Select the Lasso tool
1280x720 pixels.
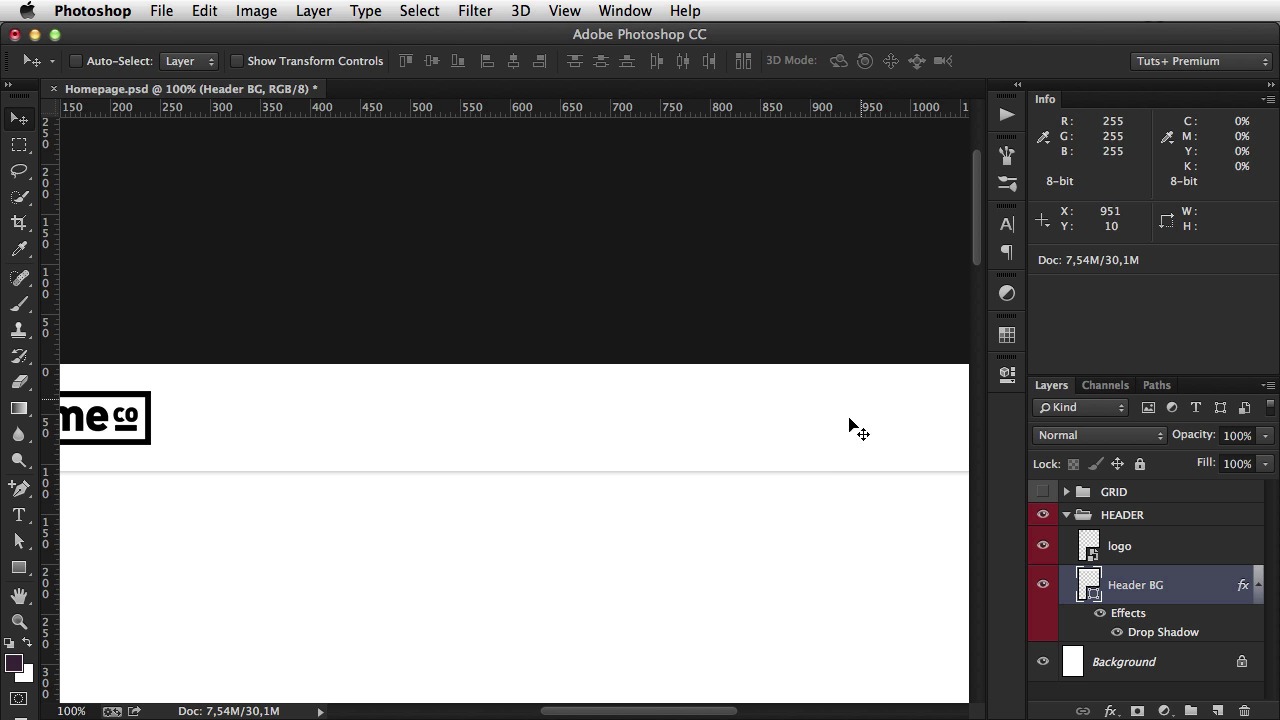[19, 171]
